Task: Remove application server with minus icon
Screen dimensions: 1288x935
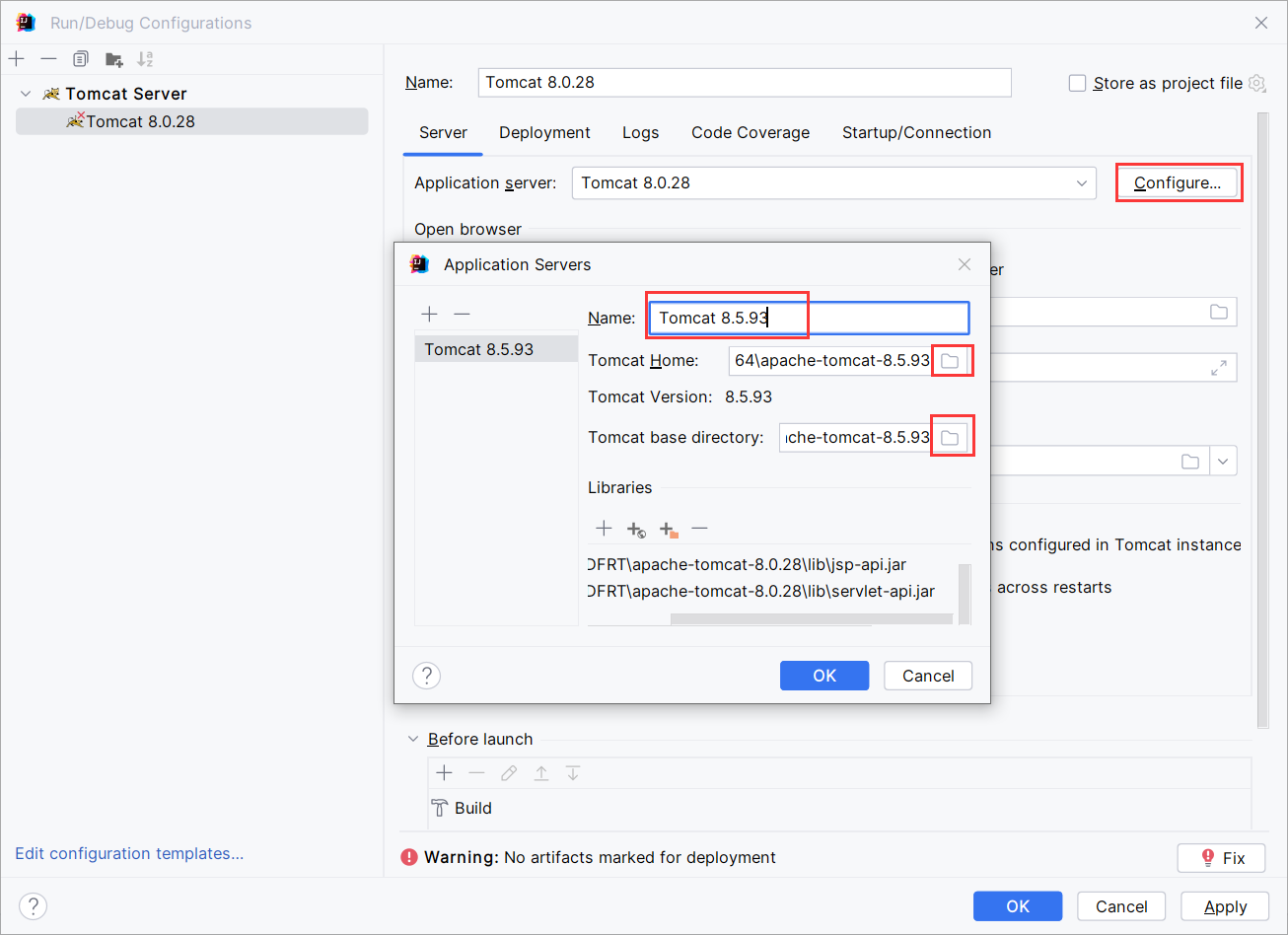Action: (462, 314)
